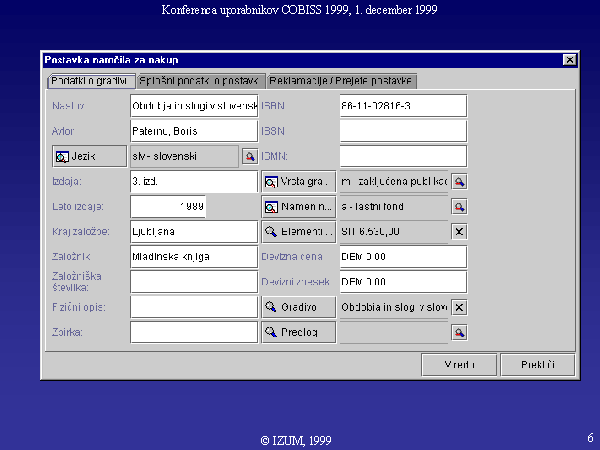The image size is (600, 450).
Task: Open the Elementi... button
Action: pos(298,232)
